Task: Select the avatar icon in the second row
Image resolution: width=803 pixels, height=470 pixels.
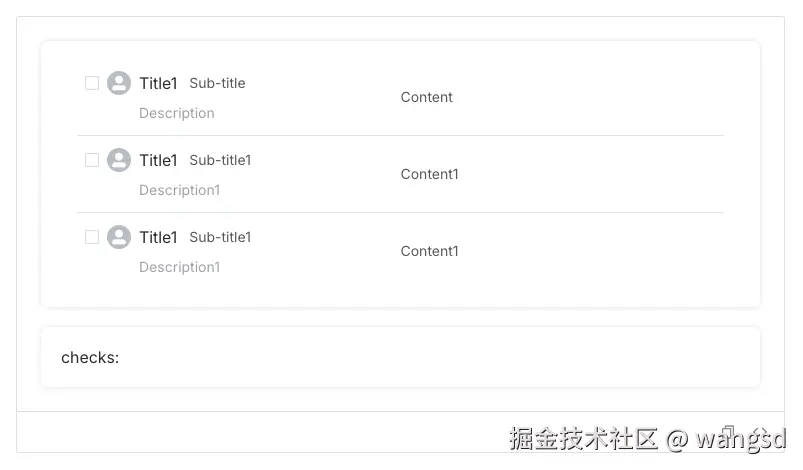Action: [119, 160]
